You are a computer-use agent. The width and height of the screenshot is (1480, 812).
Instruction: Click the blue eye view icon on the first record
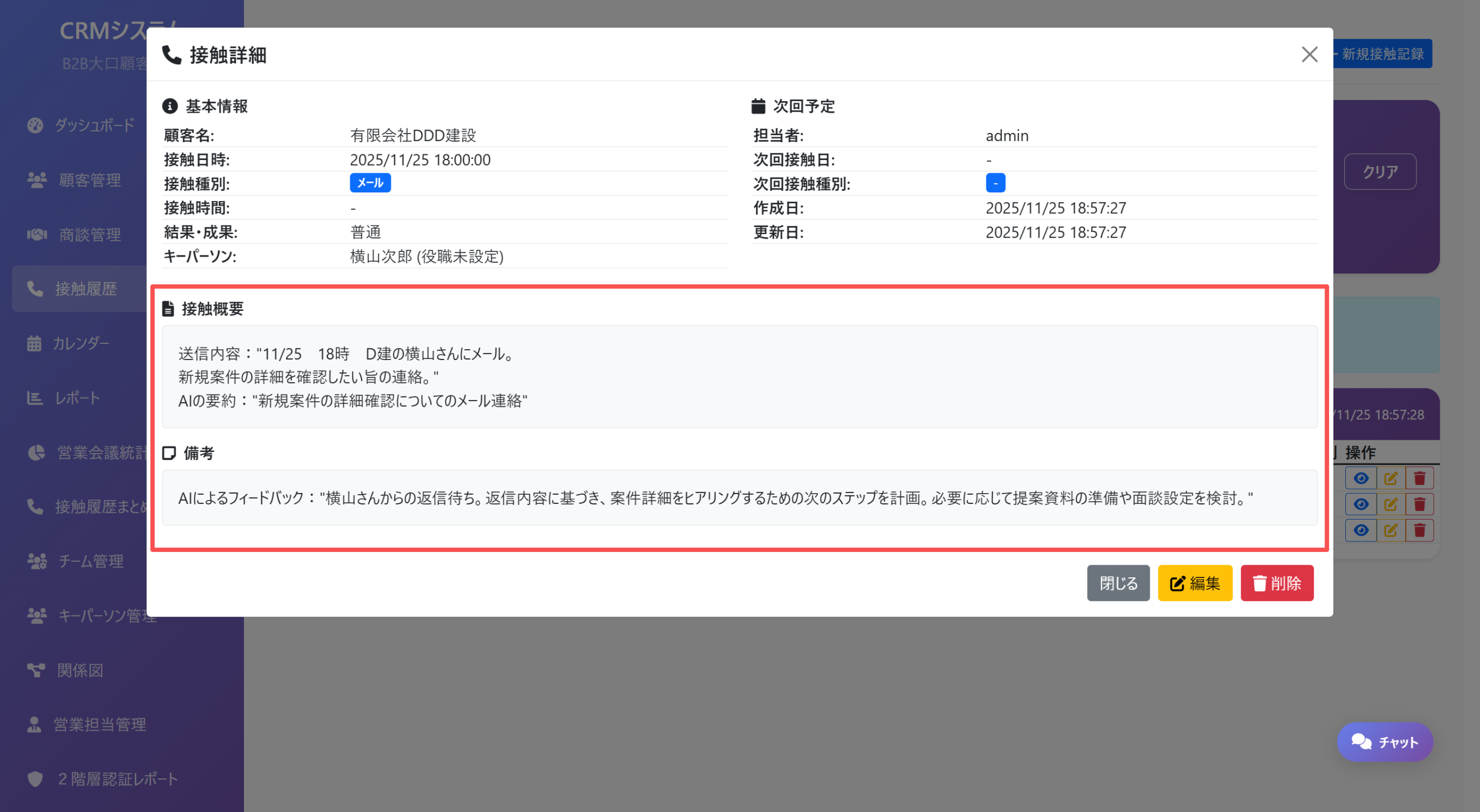(x=1361, y=478)
